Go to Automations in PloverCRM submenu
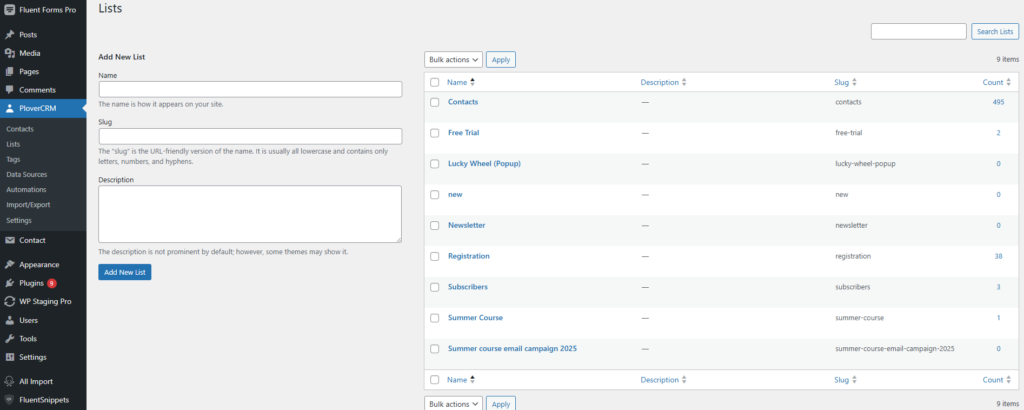This screenshot has height=410, width=1024. point(26,189)
